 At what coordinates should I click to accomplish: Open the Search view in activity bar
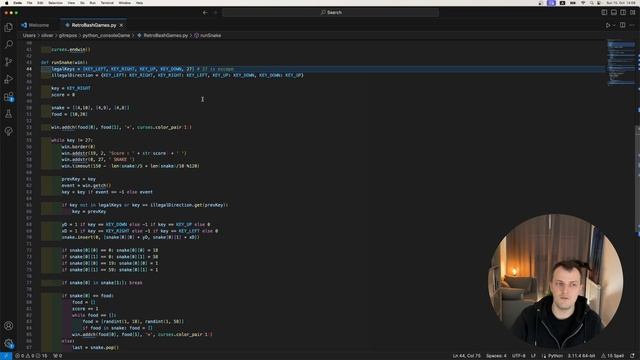click(9, 44)
